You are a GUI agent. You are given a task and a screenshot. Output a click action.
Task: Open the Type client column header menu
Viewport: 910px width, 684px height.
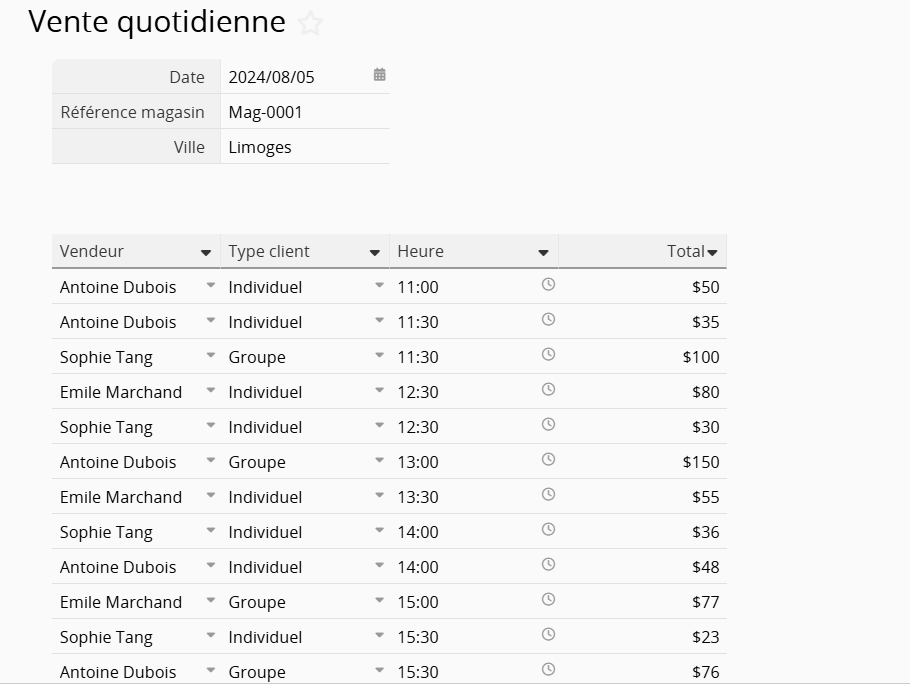pos(375,253)
